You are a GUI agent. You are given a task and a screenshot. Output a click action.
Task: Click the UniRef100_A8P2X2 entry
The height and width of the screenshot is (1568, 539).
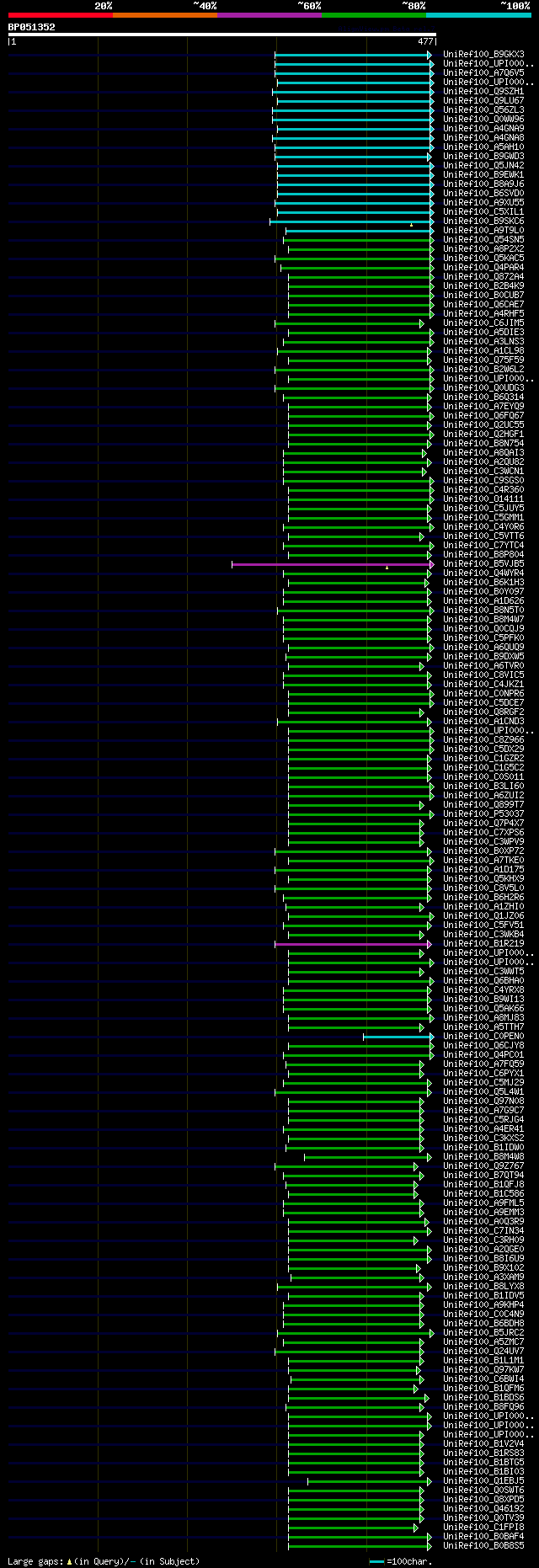point(483,249)
